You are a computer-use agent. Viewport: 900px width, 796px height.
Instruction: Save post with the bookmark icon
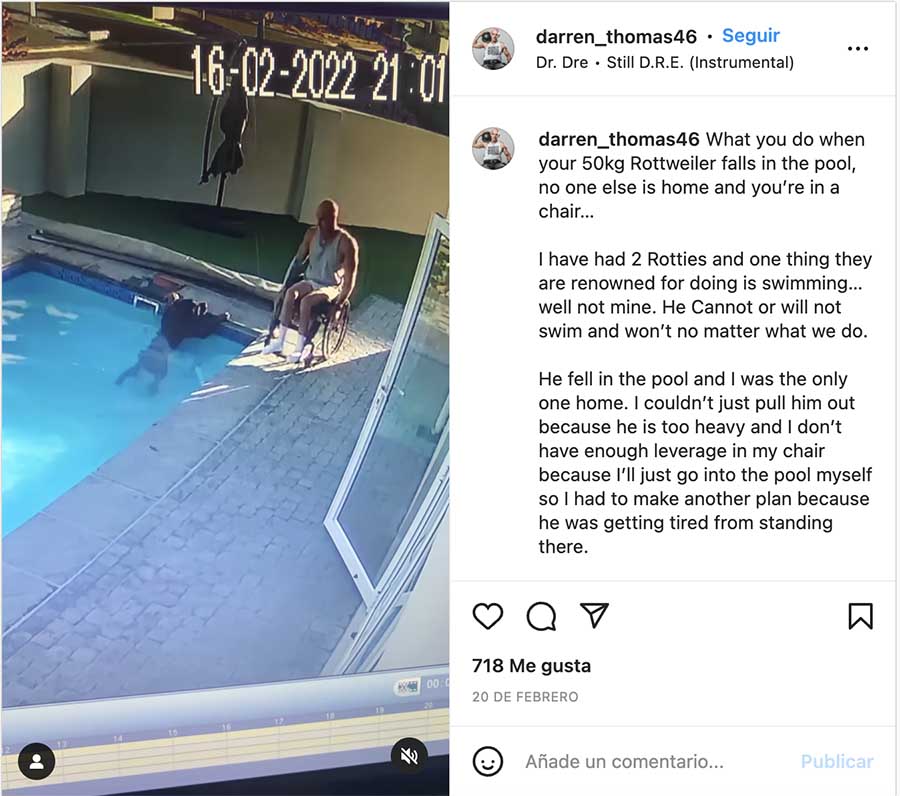point(860,616)
